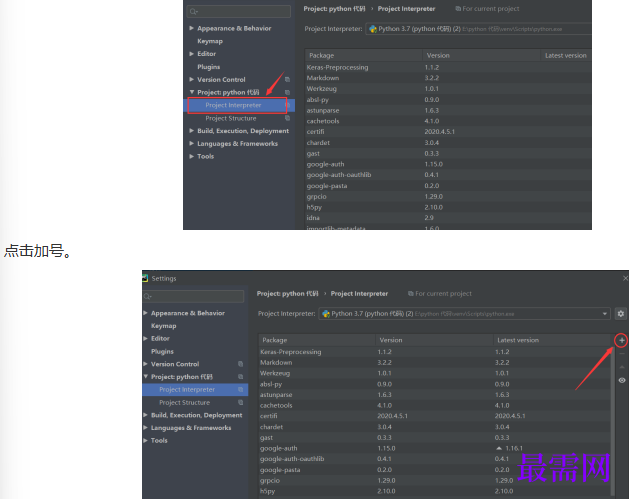Click Python icon in upper screenshot interpreter field

pos(373,29)
